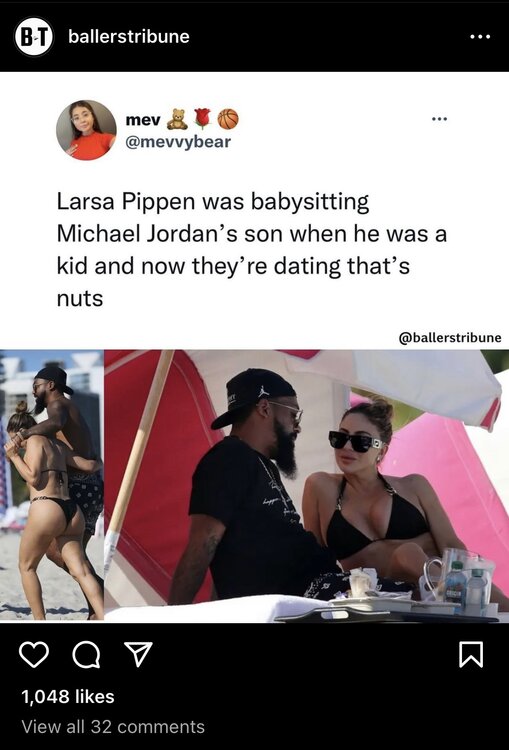Open ballerstribune B-T profile avatar
Screen dimensions: 509x750
(33, 37)
